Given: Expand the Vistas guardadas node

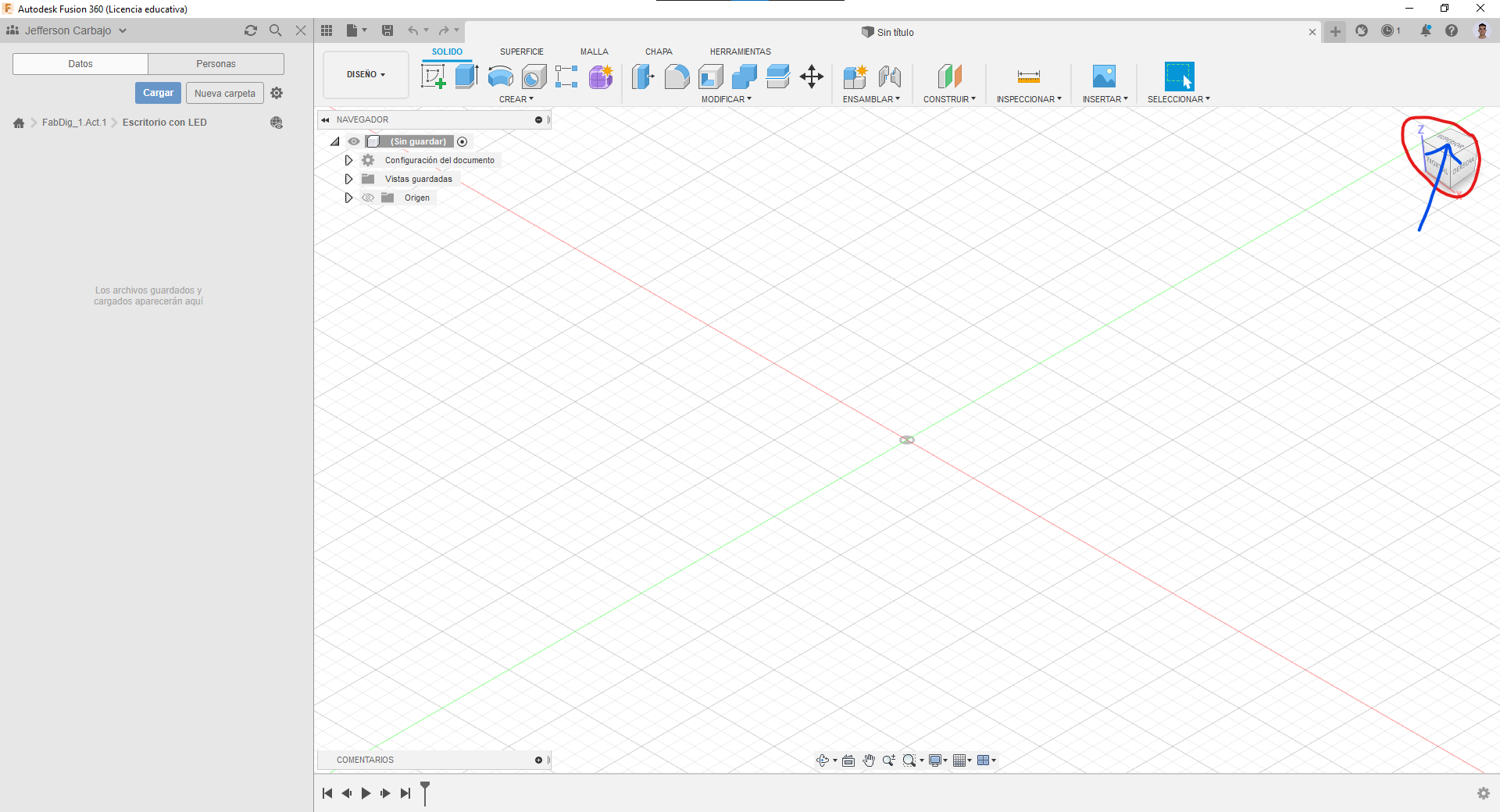Looking at the screenshot, I should pyautogui.click(x=348, y=179).
